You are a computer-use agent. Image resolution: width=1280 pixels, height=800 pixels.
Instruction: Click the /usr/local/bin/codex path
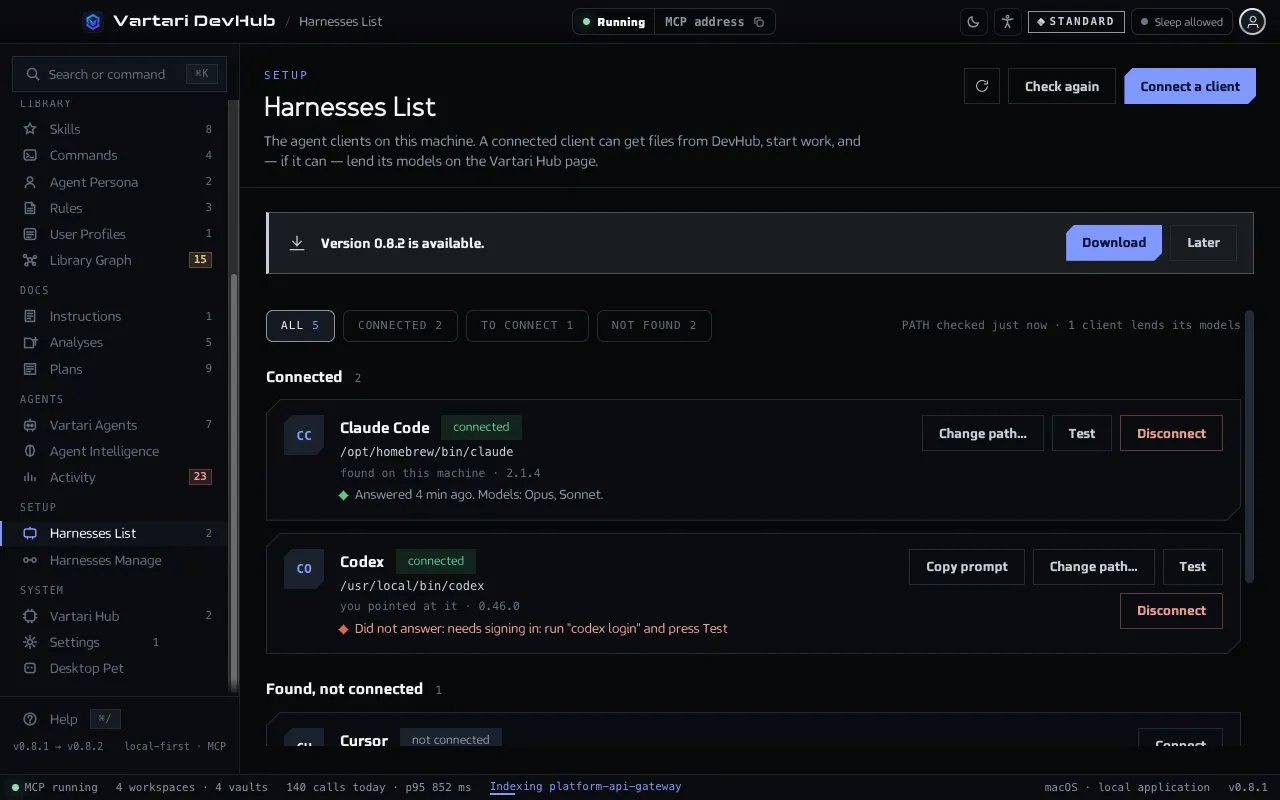click(412, 586)
